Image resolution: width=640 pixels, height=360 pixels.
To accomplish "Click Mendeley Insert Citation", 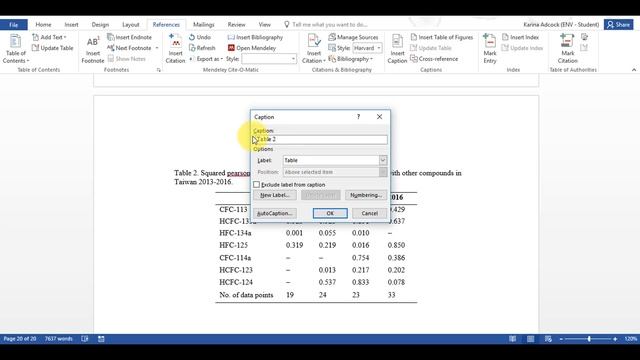I will point(175,49).
